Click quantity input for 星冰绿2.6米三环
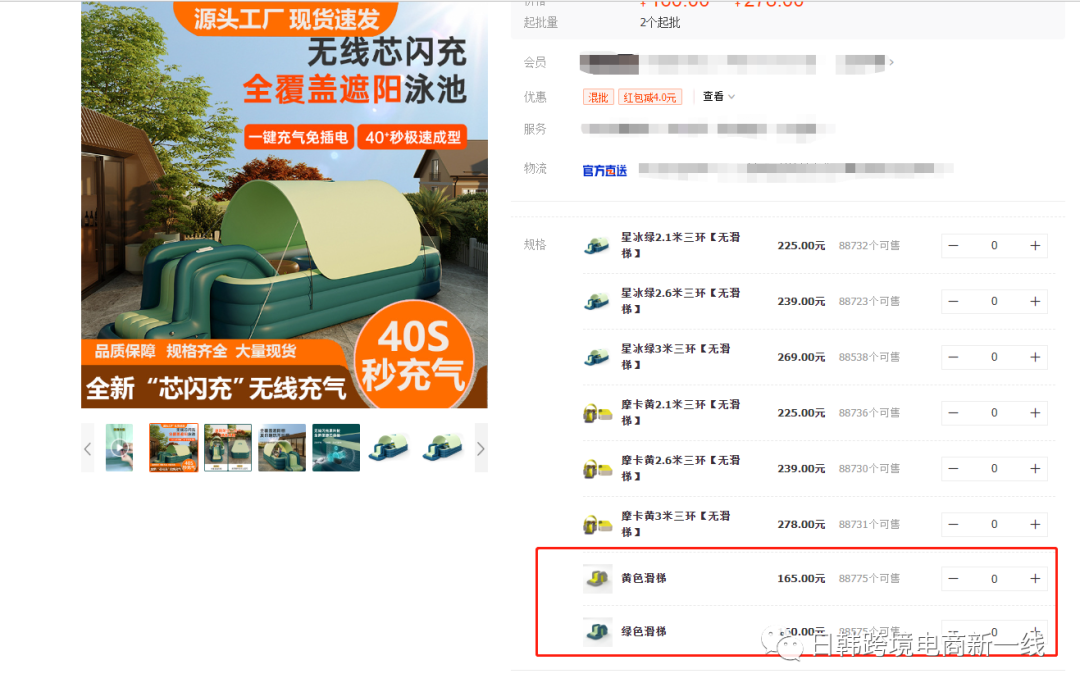1080x692 pixels. click(994, 301)
